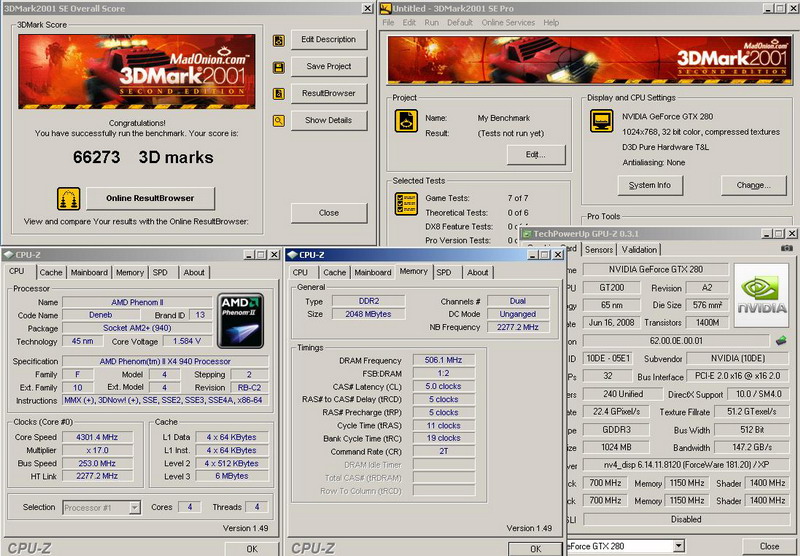The image size is (800, 556).
Task: Open the File menu in 3DMark2001 SE Pro
Action: (388, 22)
